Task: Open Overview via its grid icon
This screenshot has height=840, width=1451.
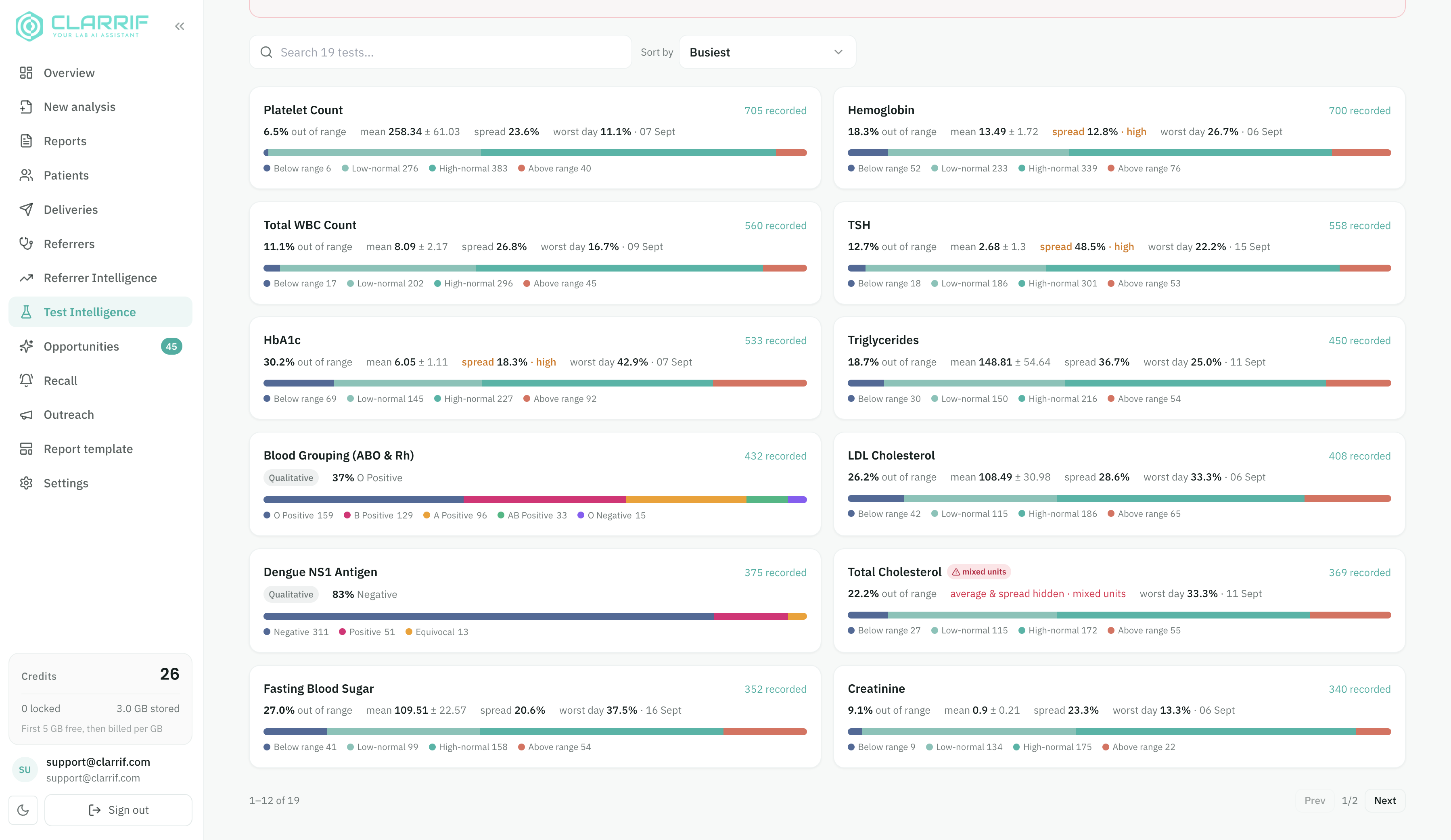Action: click(x=26, y=73)
